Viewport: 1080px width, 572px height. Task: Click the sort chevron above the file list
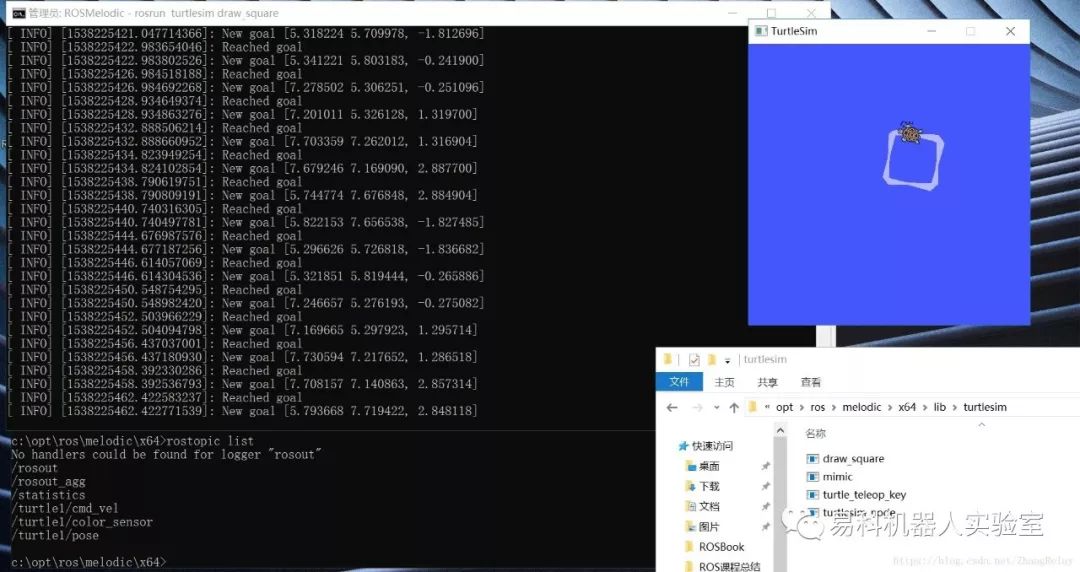click(982, 425)
